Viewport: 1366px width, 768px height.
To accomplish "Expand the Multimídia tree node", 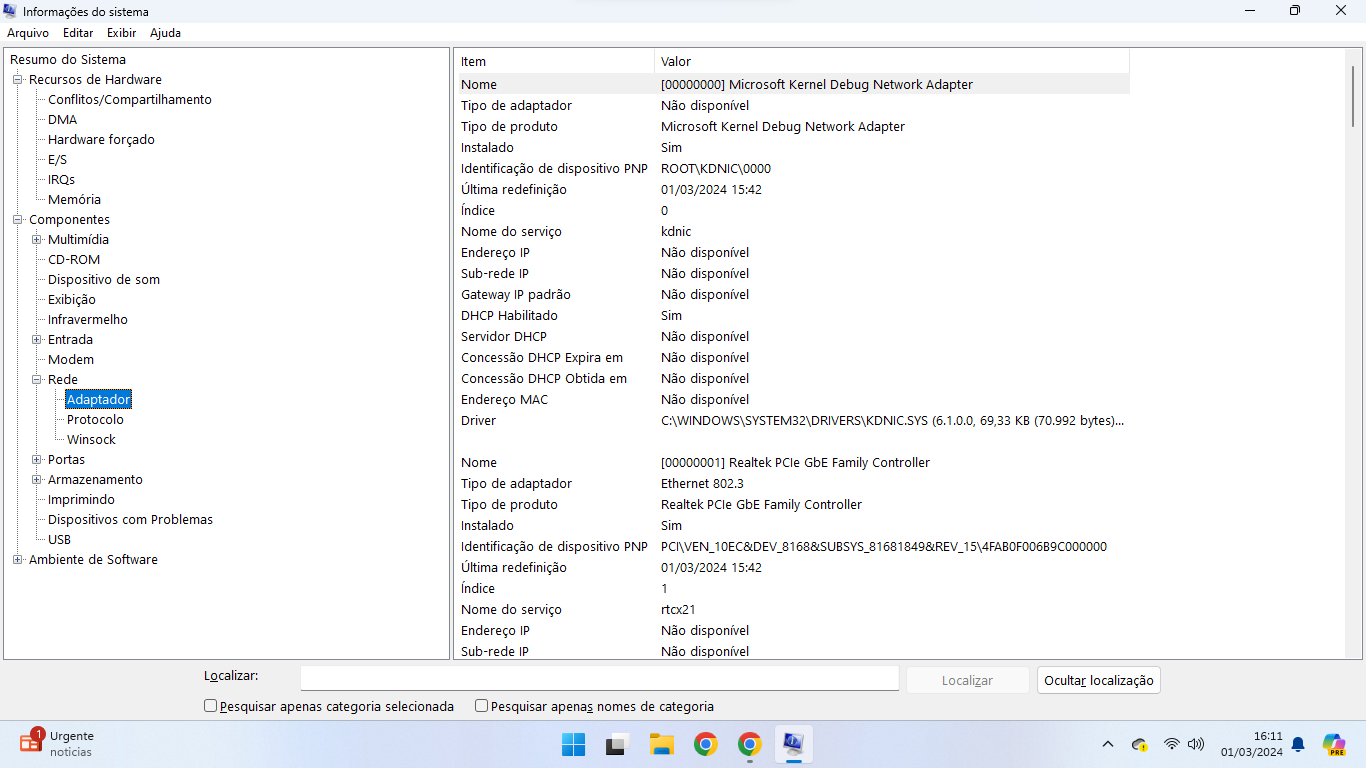I will pos(36,240).
